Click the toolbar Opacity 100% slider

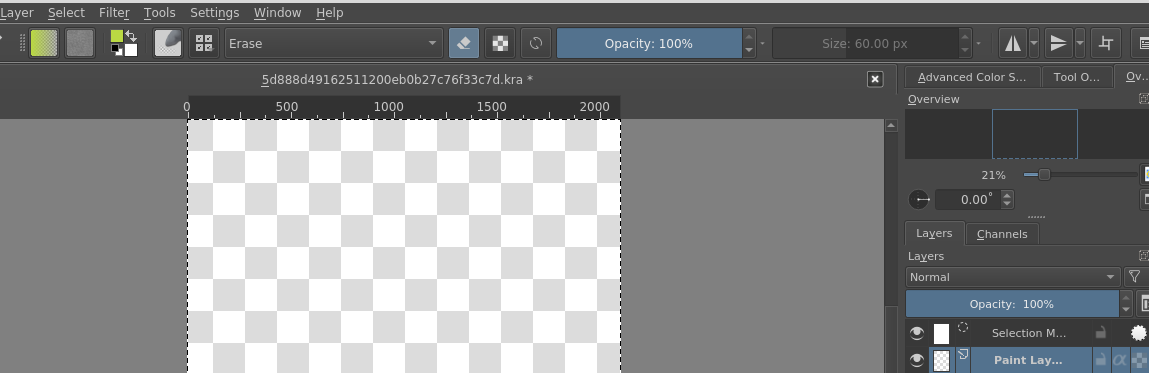click(649, 43)
